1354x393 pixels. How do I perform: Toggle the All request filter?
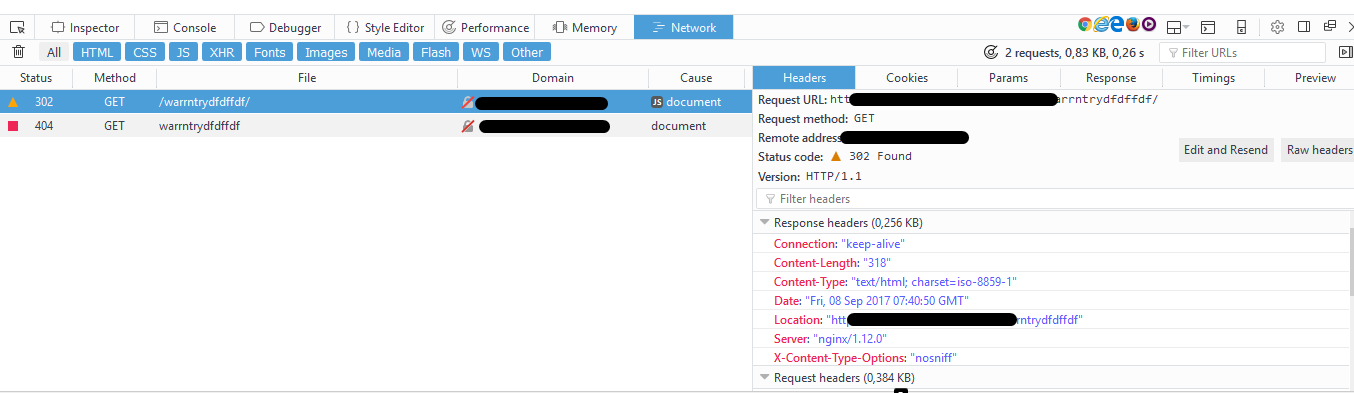click(54, 52)
